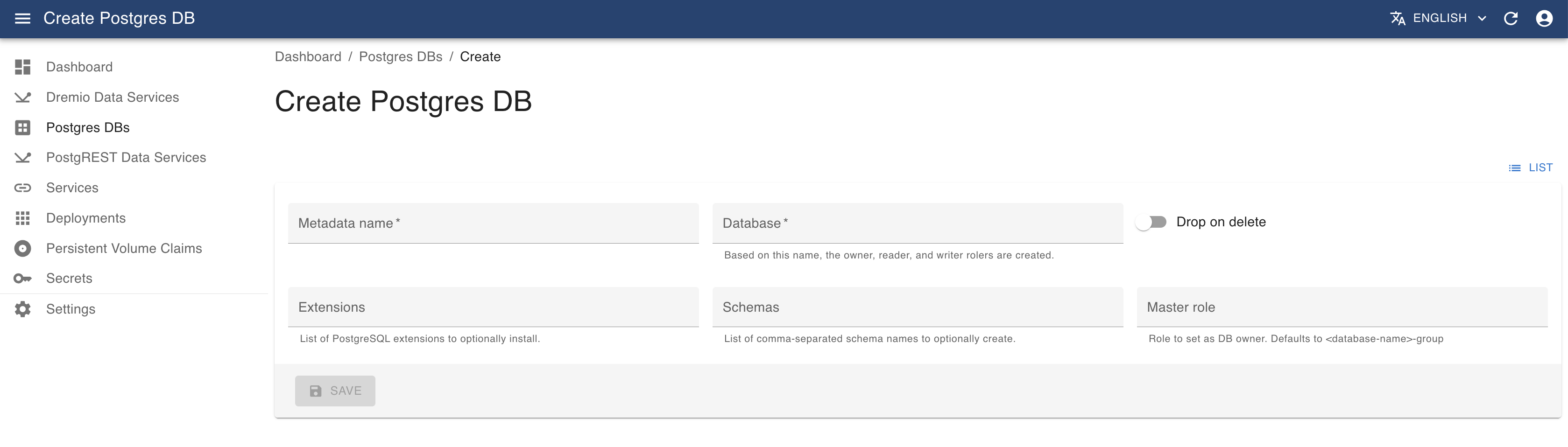Select the ENGLISH language button

point(1439,18)
